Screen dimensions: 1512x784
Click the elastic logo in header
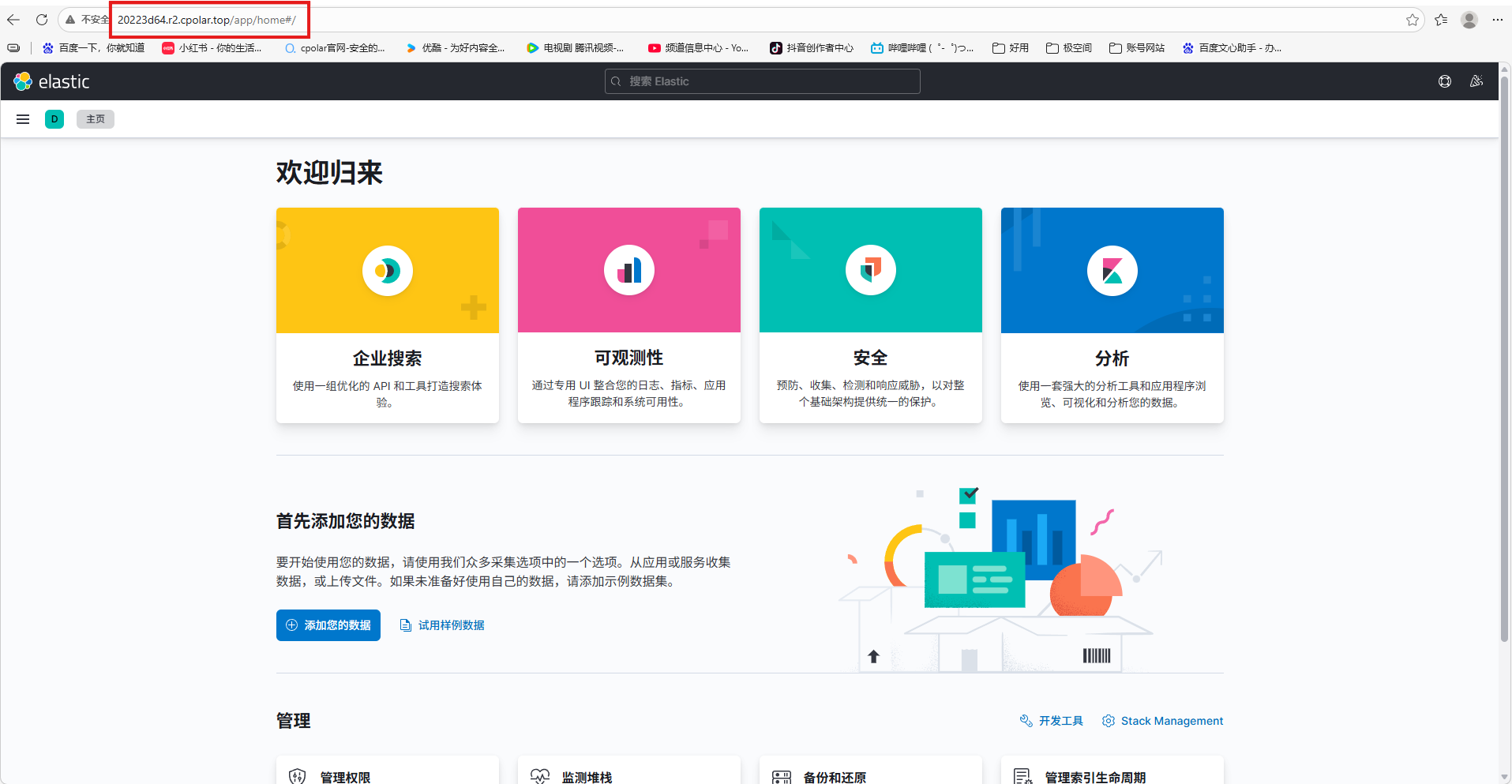52,81
